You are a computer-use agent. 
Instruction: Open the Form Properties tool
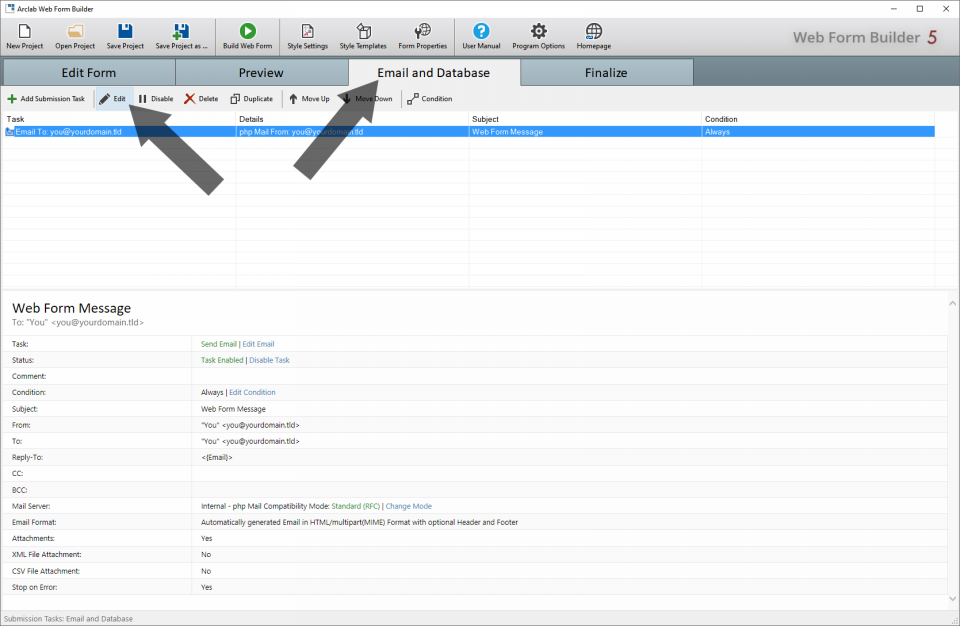422,32
